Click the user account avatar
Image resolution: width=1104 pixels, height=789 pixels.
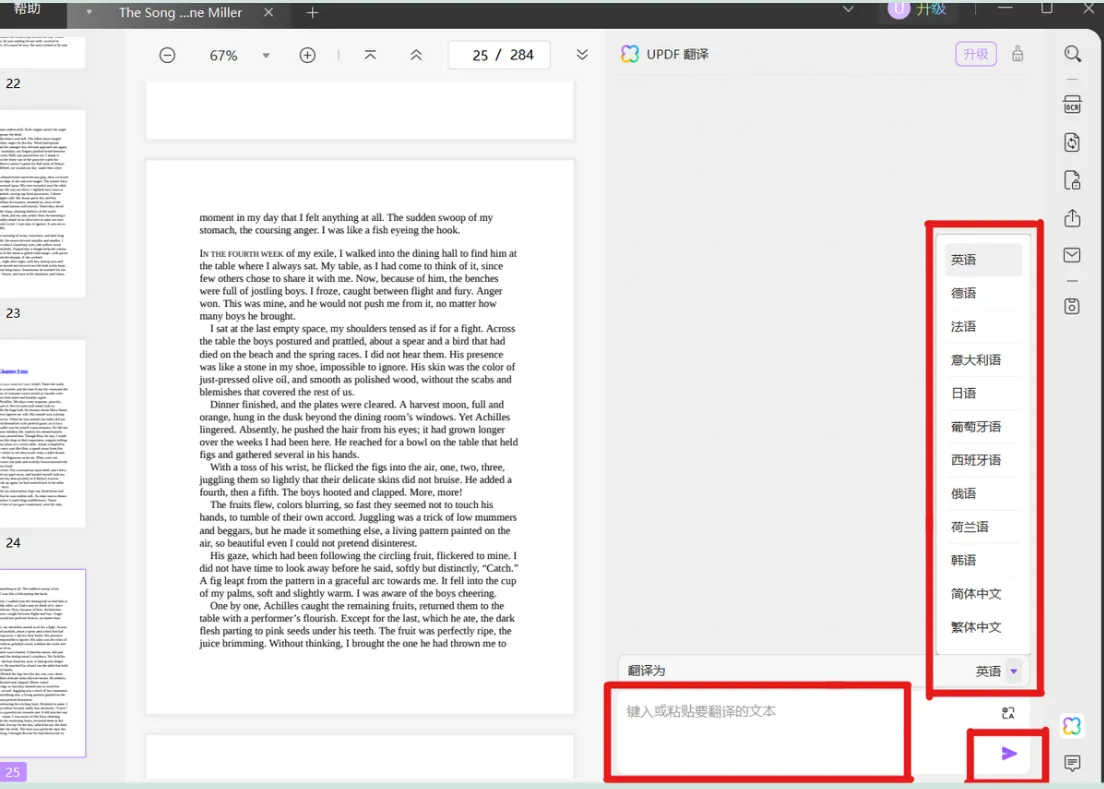tap(898, 9)
